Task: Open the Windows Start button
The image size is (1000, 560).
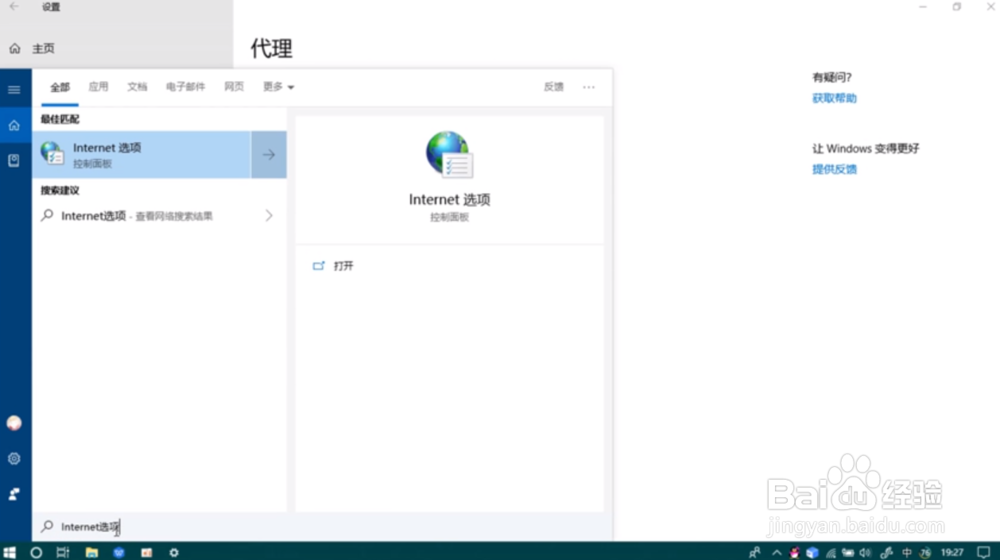Action: coord(9,552)
